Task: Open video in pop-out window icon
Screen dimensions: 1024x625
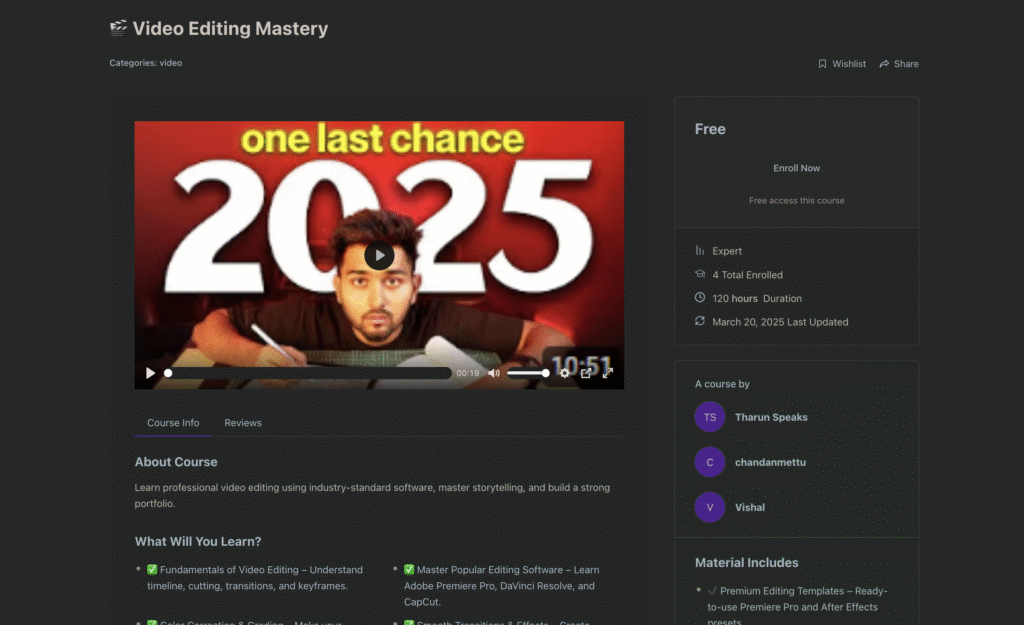Action: [x=586, y=373]
